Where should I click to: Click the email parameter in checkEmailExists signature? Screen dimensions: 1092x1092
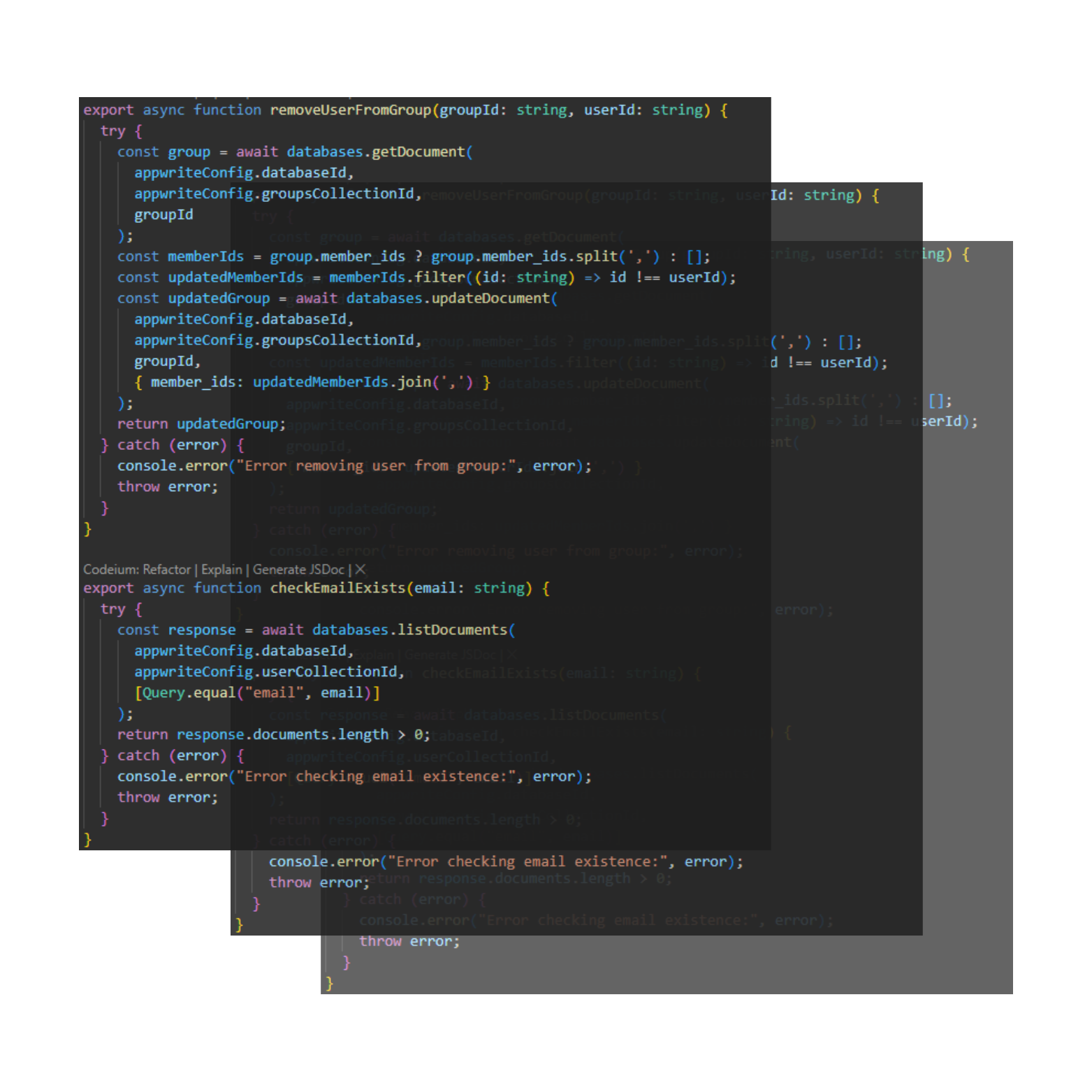click(x=435, y=588)
